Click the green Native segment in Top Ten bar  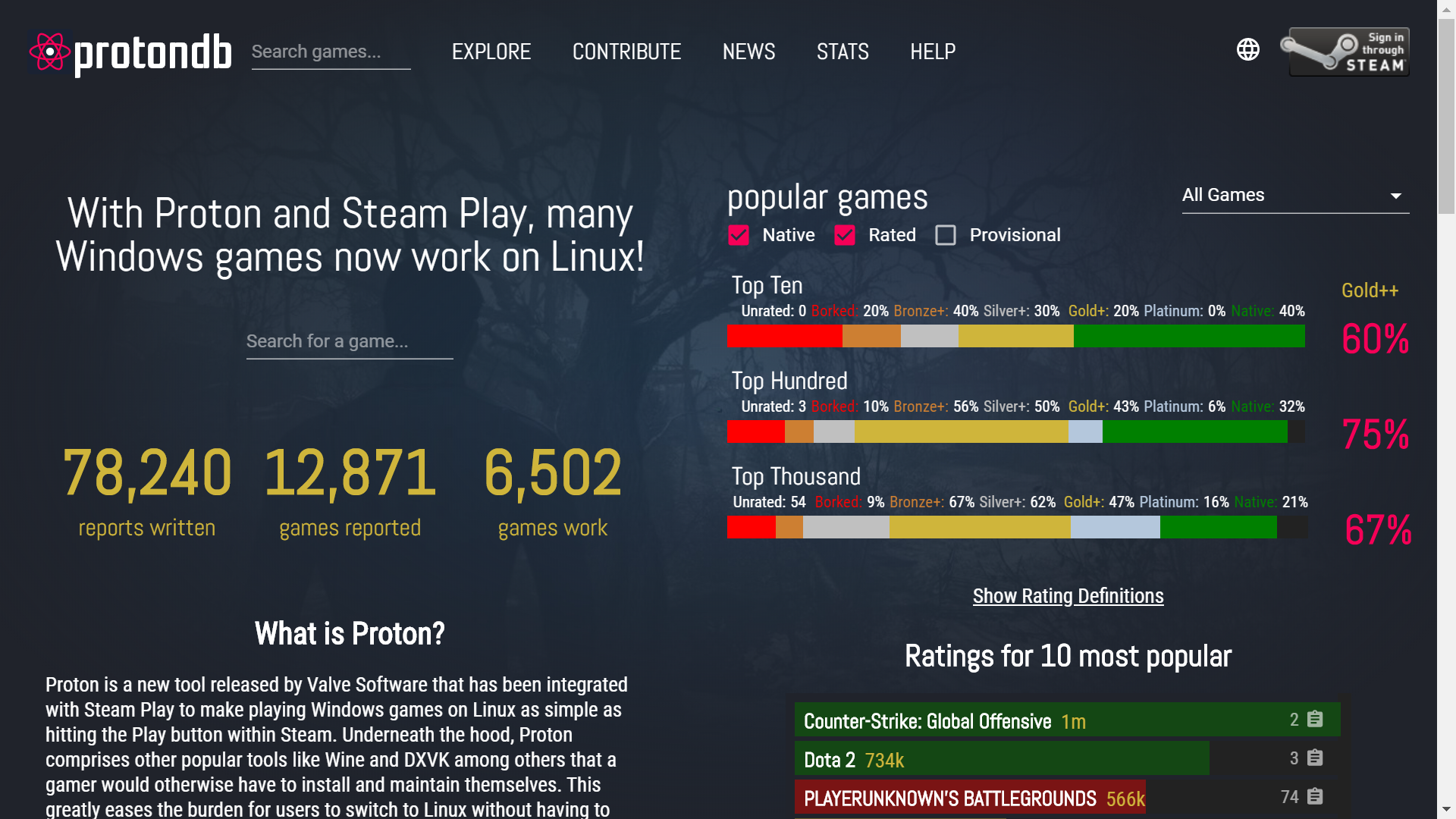click(1189, 336)
